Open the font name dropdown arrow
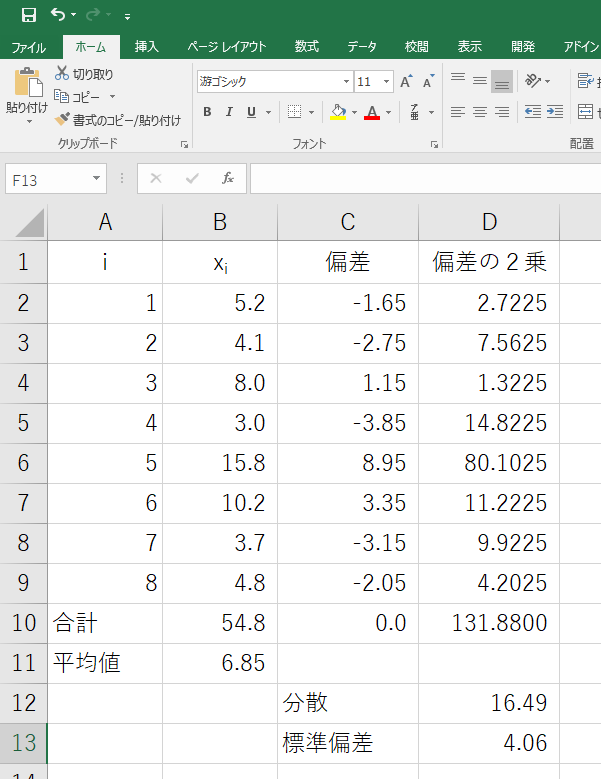Viewport: 601px width, 779px height. point(347,81)
